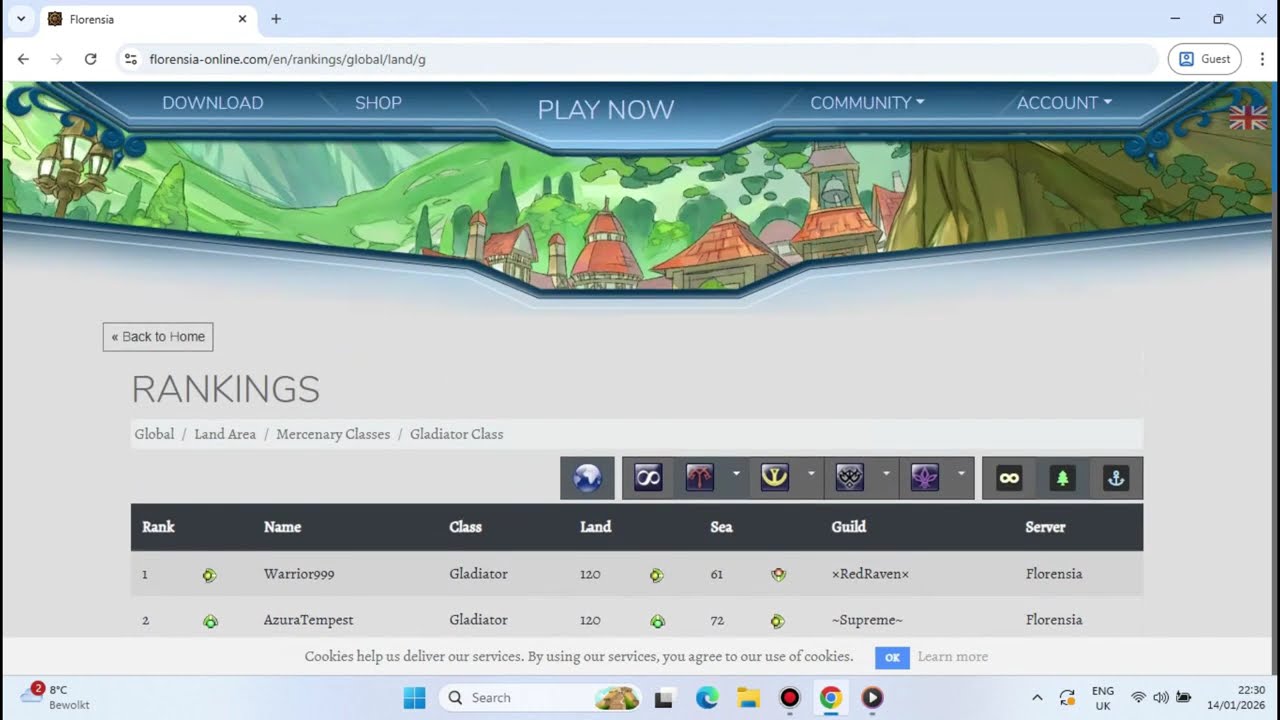Viewport: 1280px width, 720px height.
Task: Open Chrome's three-dot menu
Action: pos(1262,59)
